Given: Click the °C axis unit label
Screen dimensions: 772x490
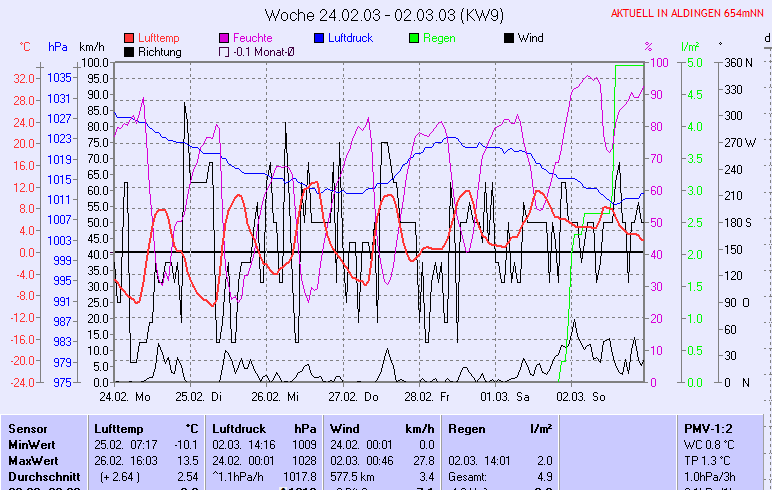Looking at the screenshot, I should point(25,47).
